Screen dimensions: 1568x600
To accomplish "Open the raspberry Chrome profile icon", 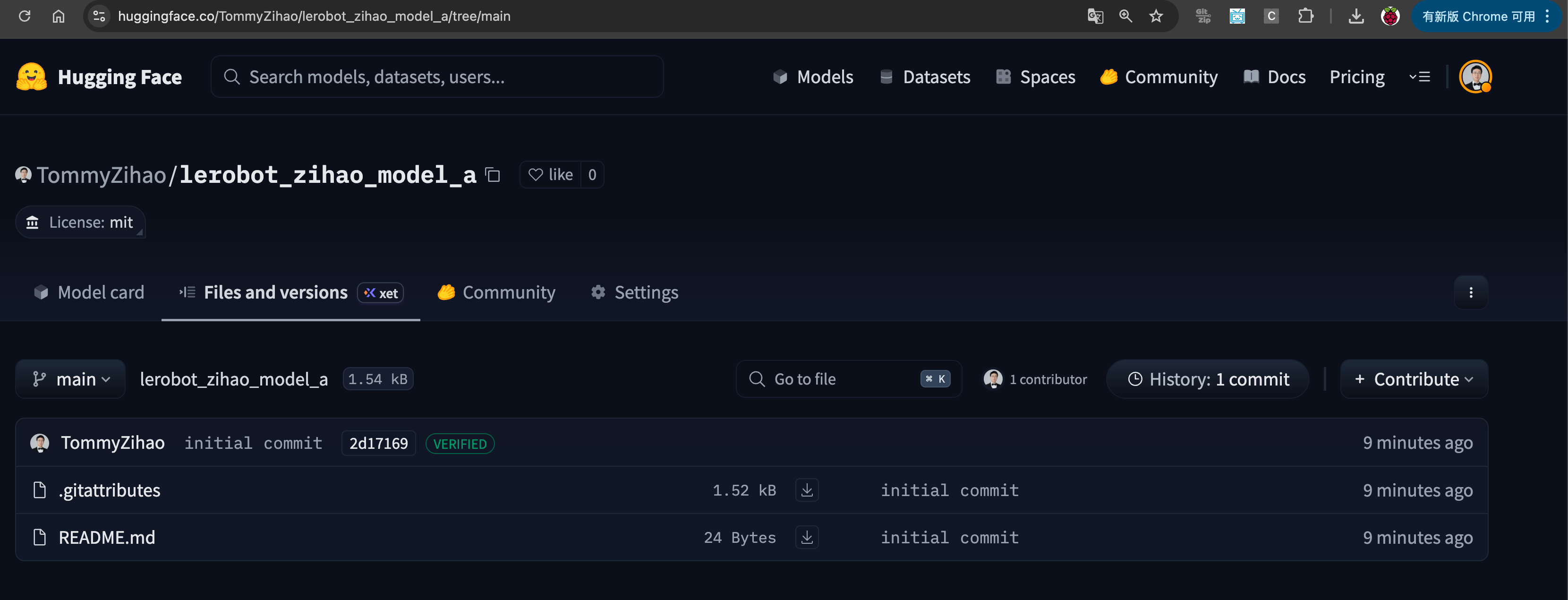I will [1389, 17].
